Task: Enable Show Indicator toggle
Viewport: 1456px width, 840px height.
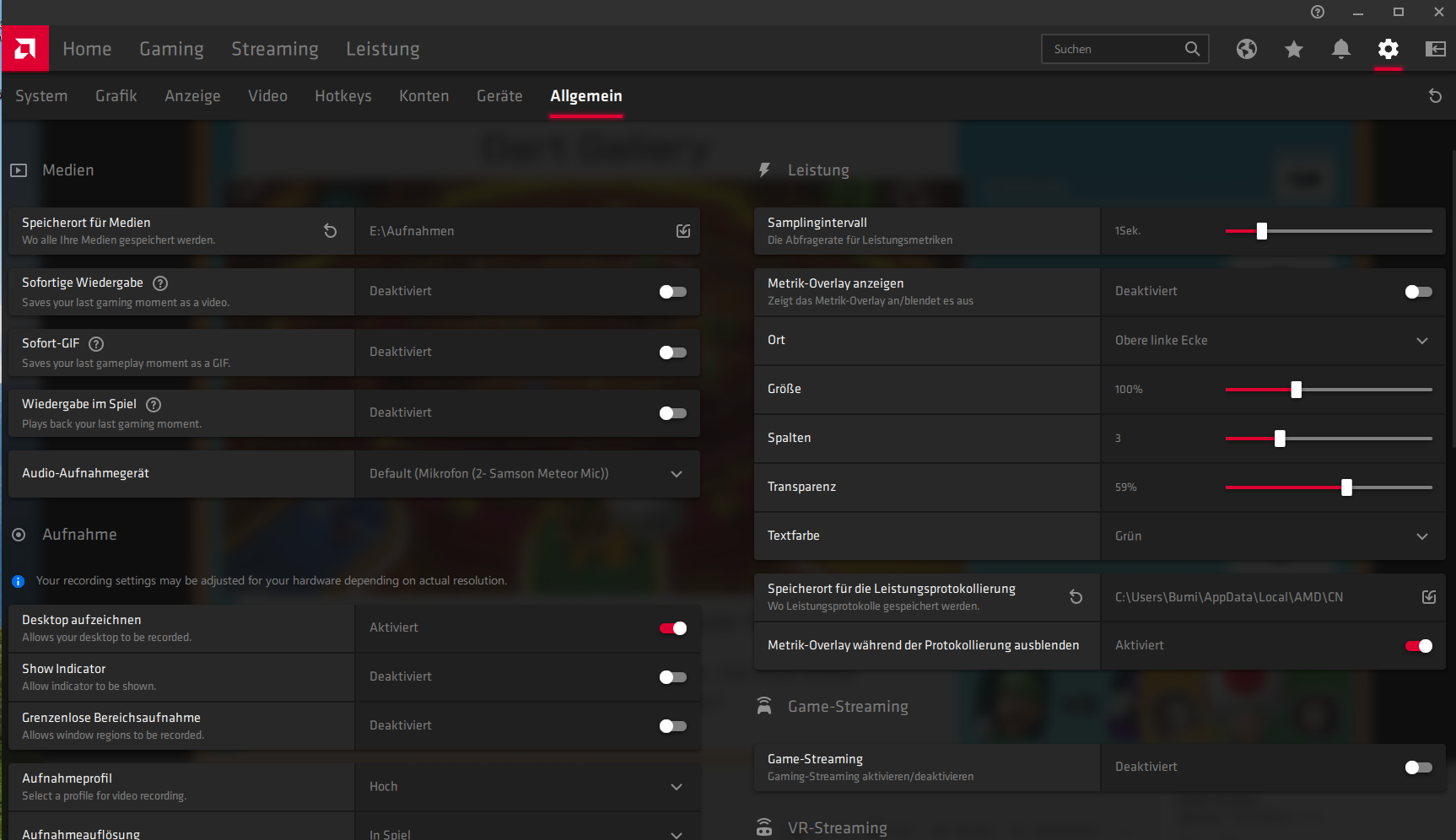Action: point(673,677)
